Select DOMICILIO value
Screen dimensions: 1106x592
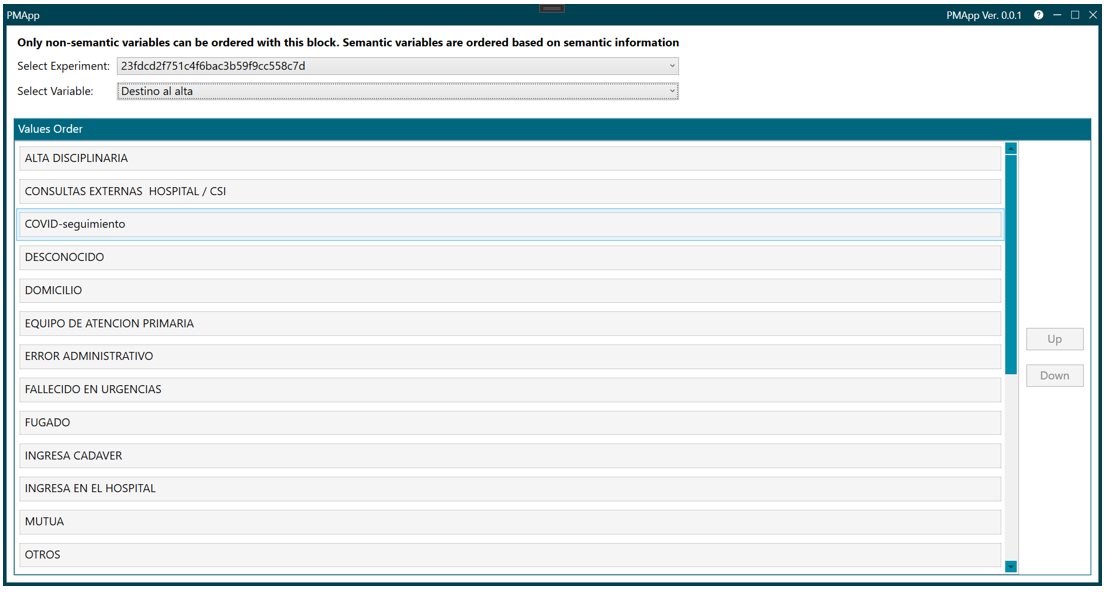[x=510, y=291]
